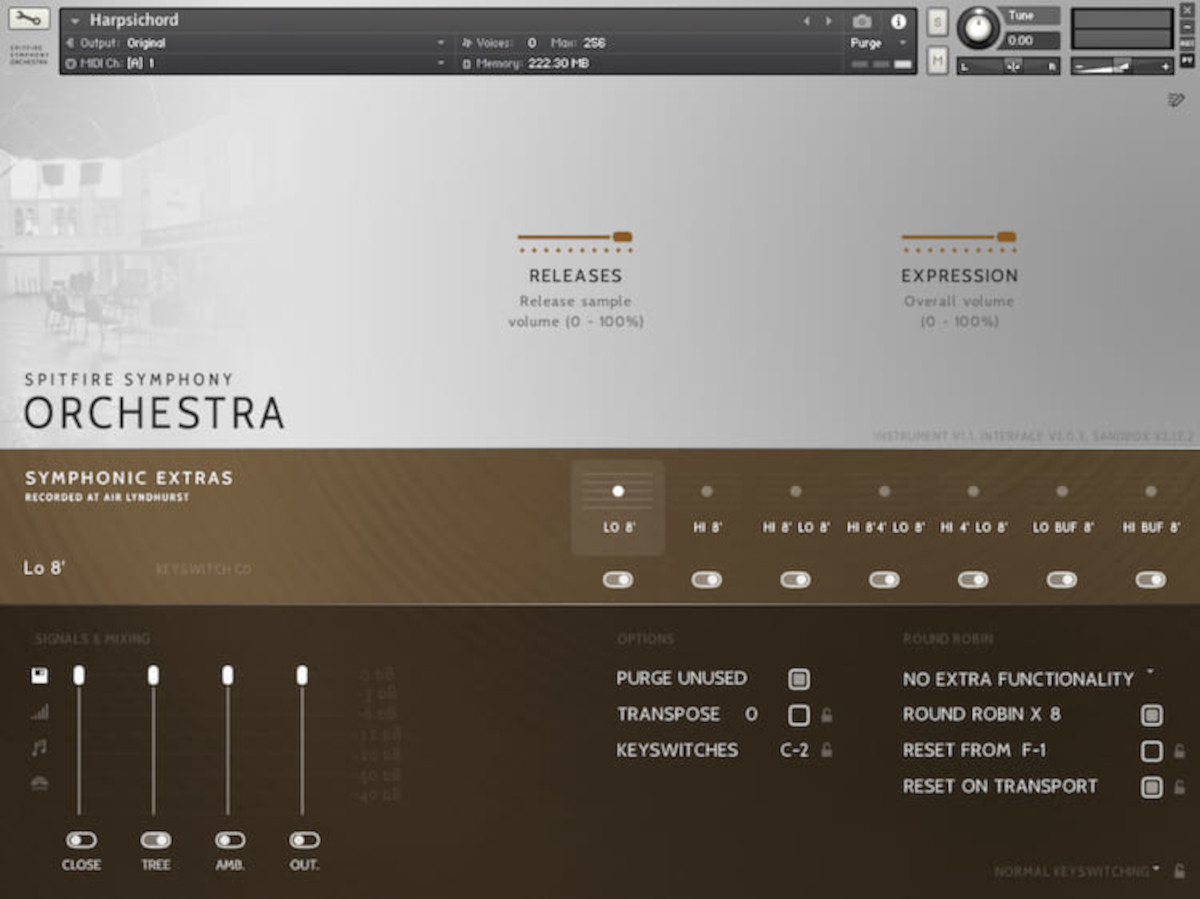Toggle the switch under HI 8' LO 8'
Screen dimensions: 1200x899
click(796, 580)
